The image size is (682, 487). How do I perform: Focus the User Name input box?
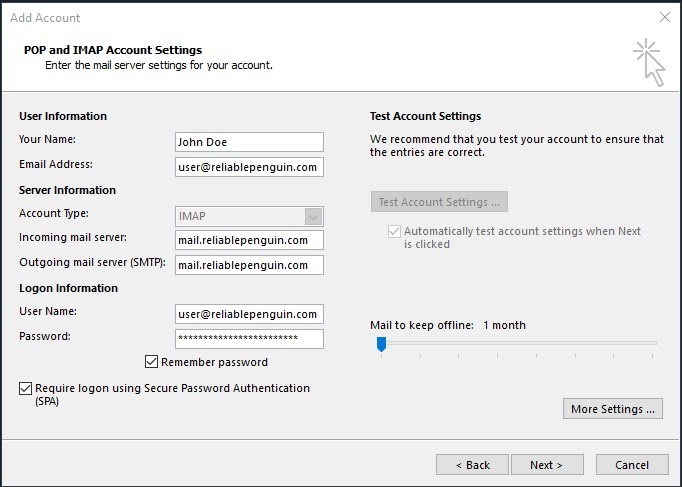point(249,314)
